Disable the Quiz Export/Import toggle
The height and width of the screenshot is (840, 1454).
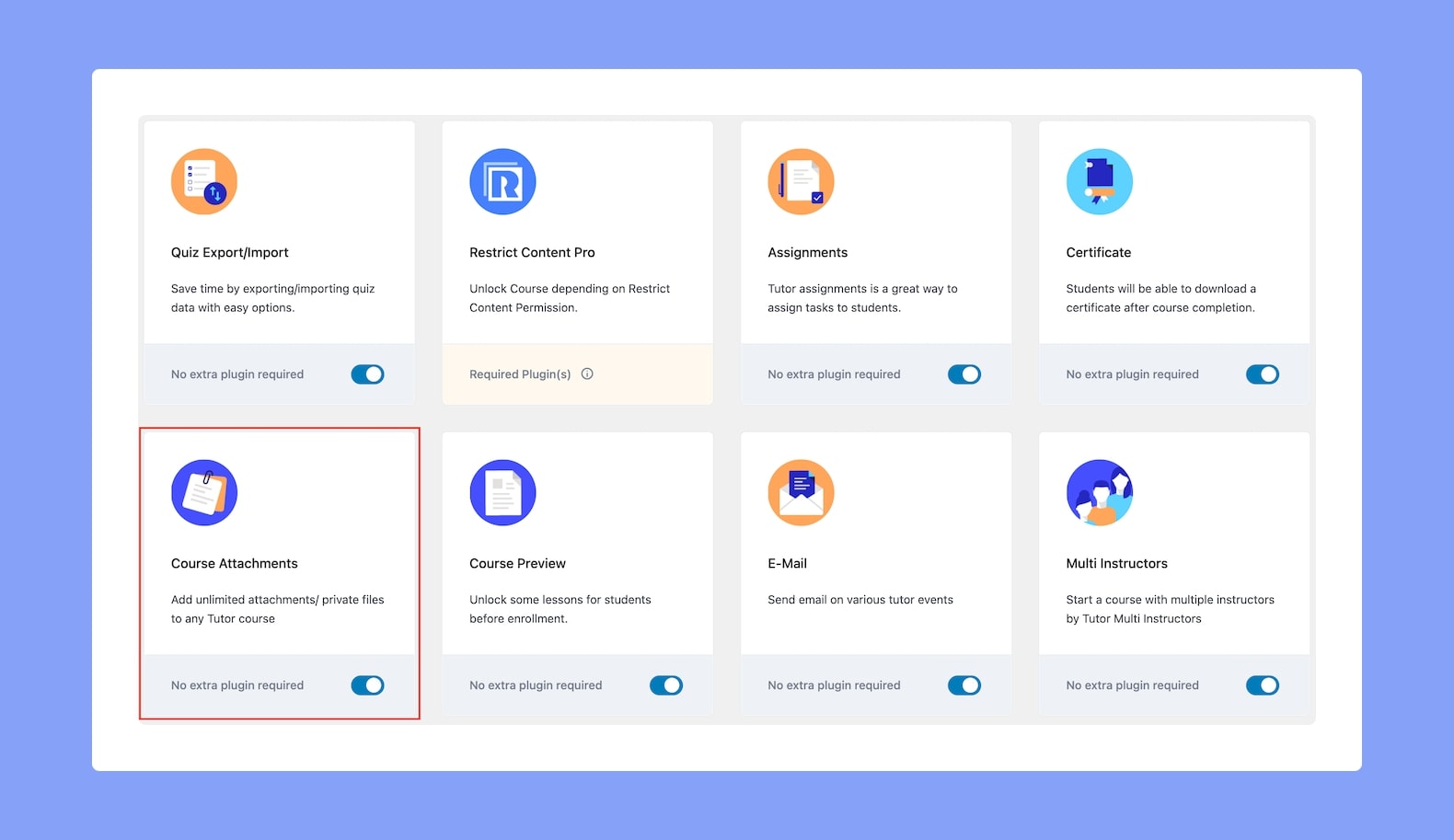[x=367, y=374]
